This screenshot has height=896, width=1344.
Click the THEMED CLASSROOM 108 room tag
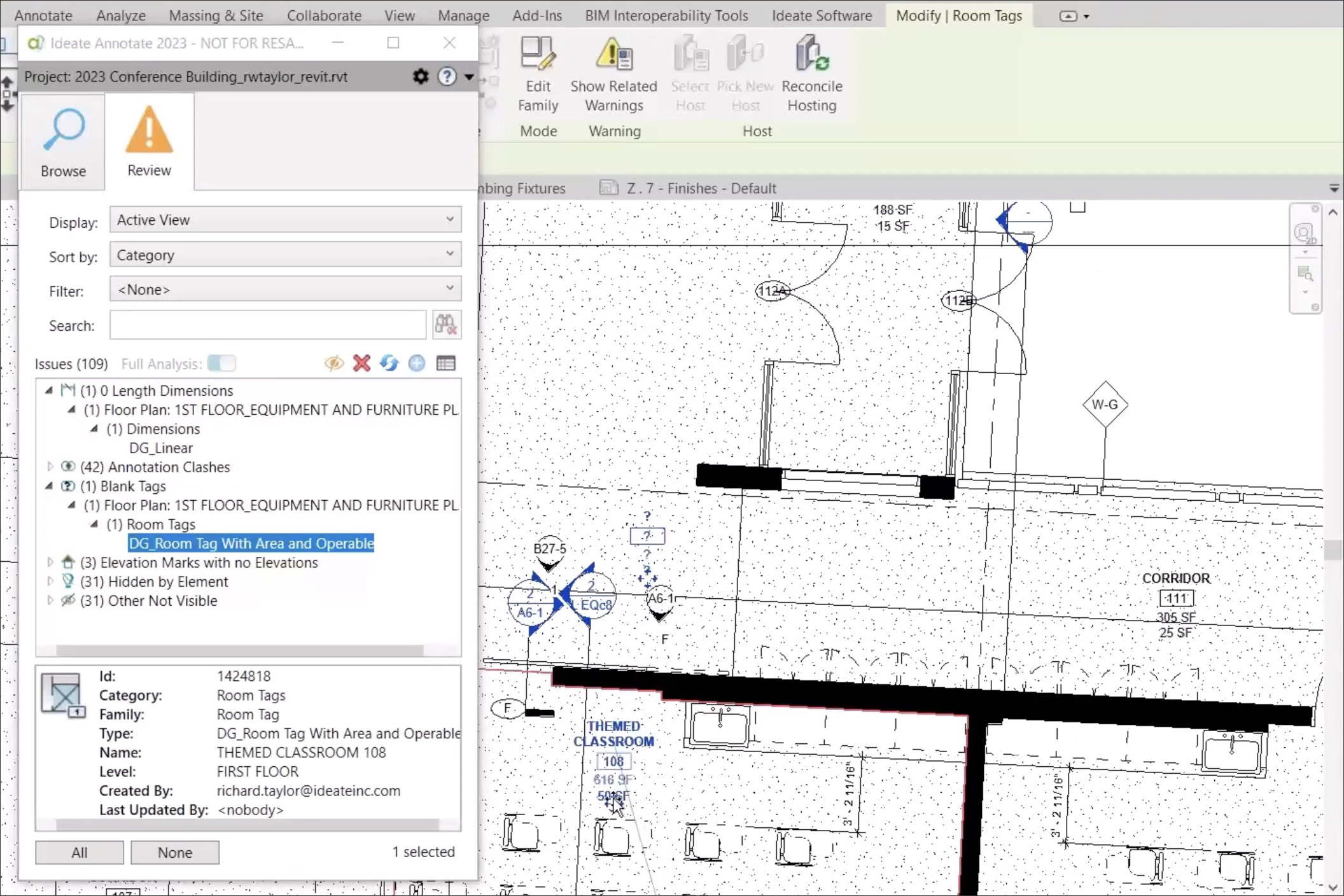click(613, 760)
